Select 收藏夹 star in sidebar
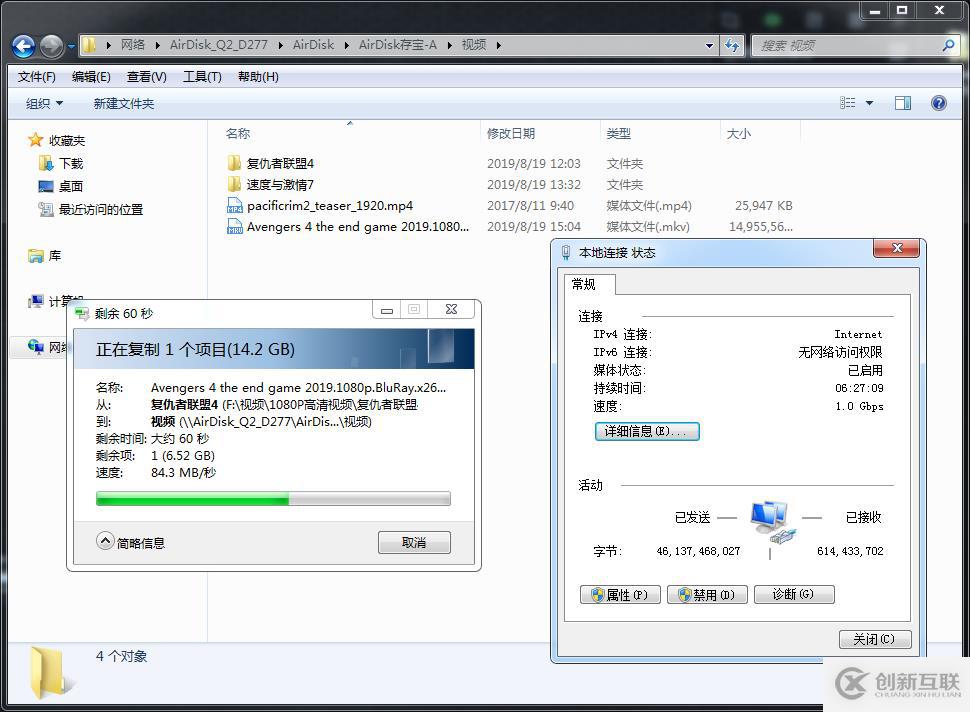This screenshot has width=970, height=712. (35, 140)
